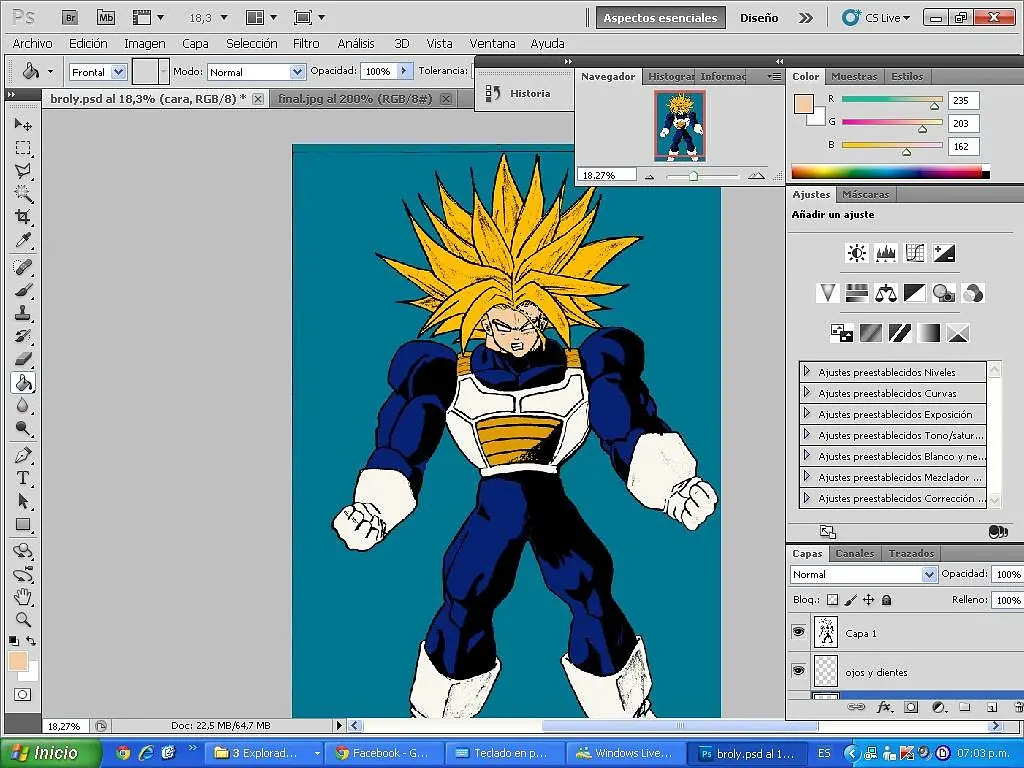This screenshot has height=768, width=1024.
Task: Click the Navigator zoom percentage field
Action: click(x=605, y=175)
